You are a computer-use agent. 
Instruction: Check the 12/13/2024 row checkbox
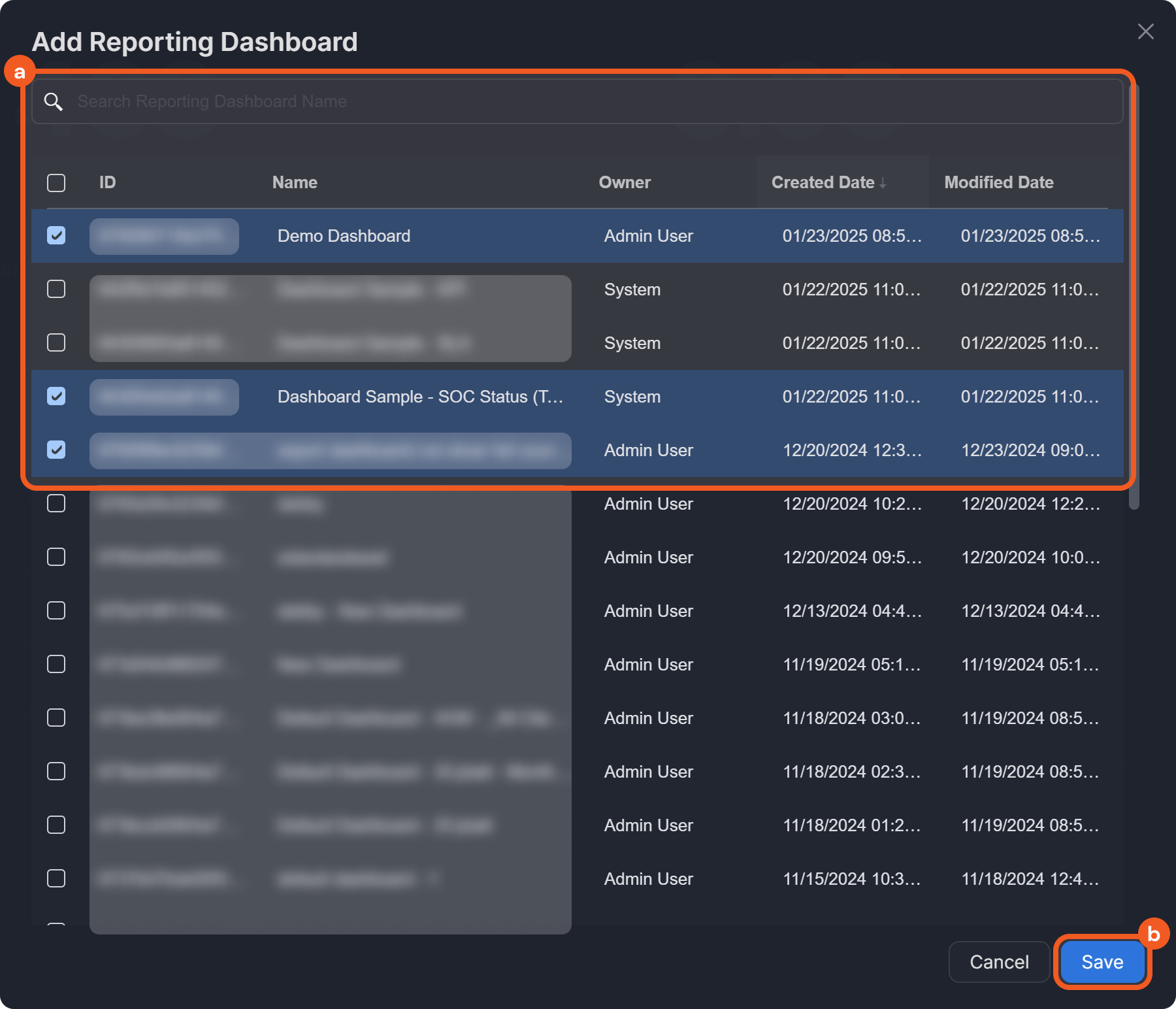pyautogui.click(x=56, y=611)
